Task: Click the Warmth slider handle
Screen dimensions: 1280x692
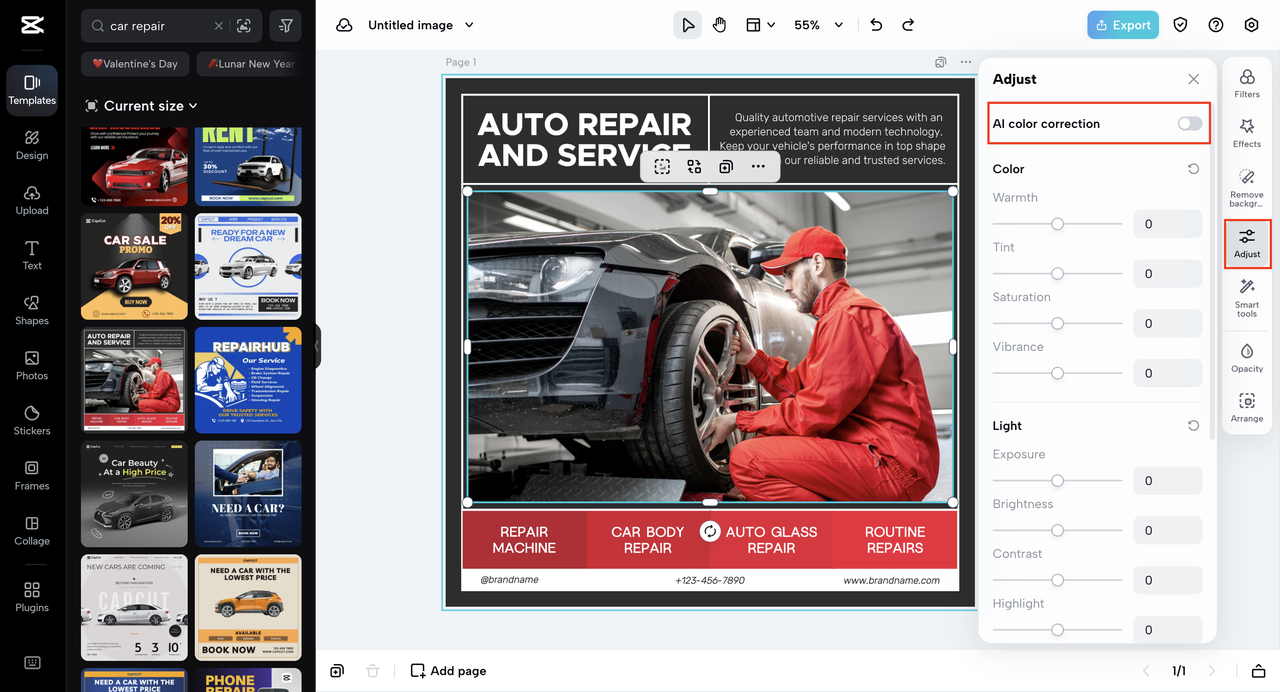Action: (1057, 224)
